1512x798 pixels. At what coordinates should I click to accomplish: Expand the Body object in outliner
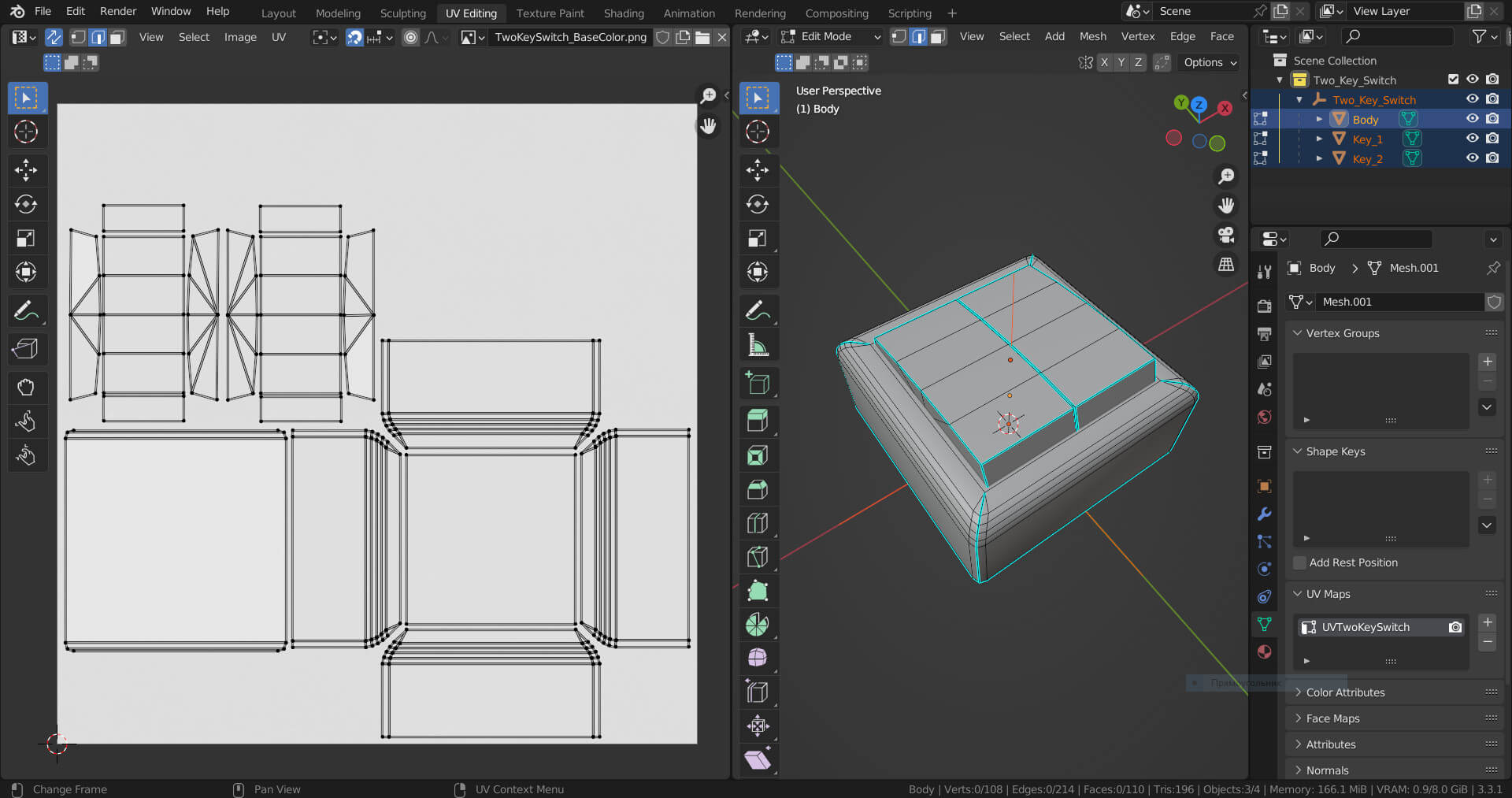(1319, 120)
